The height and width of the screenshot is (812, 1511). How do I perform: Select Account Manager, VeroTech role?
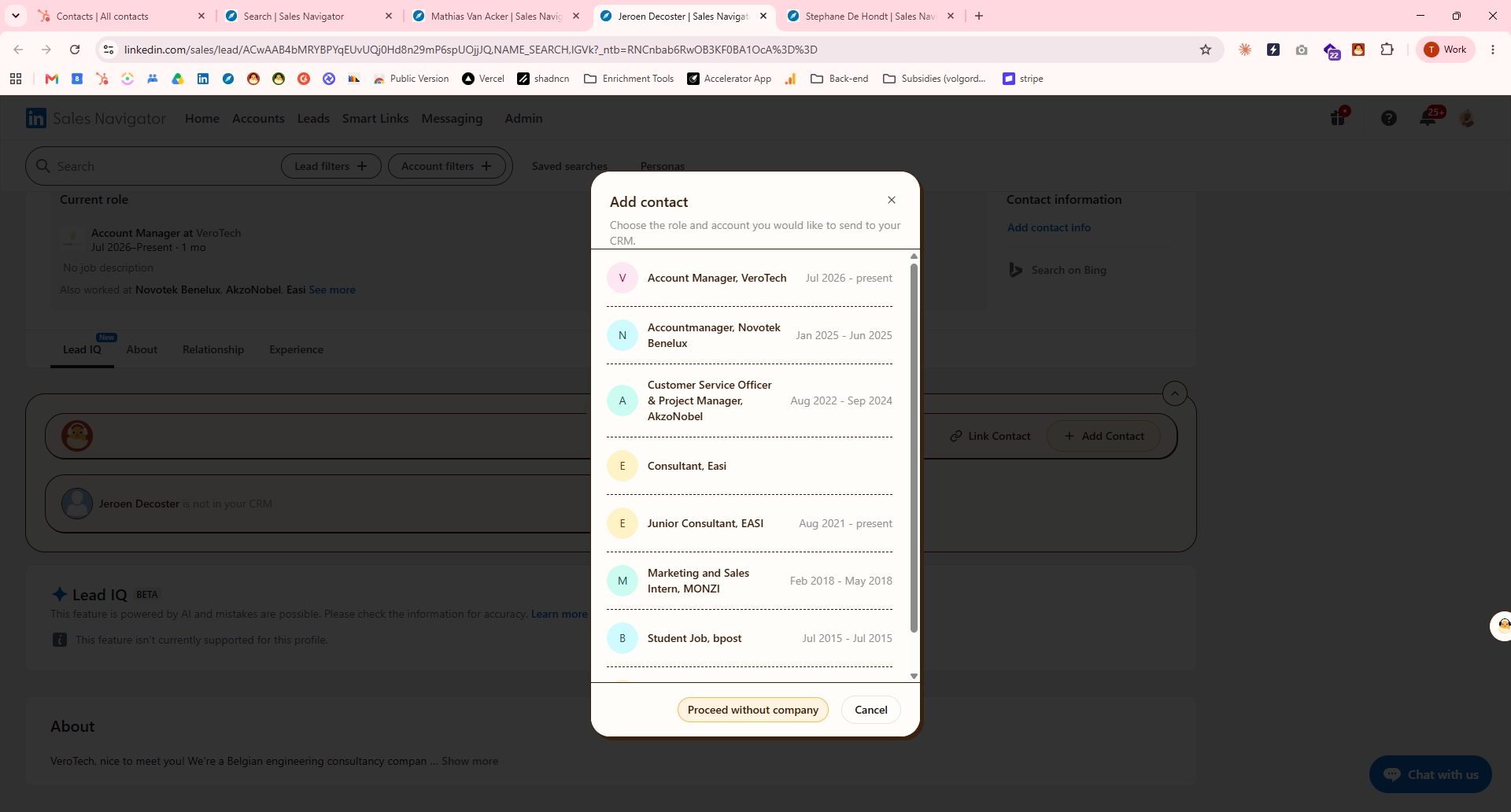(749, 278)
